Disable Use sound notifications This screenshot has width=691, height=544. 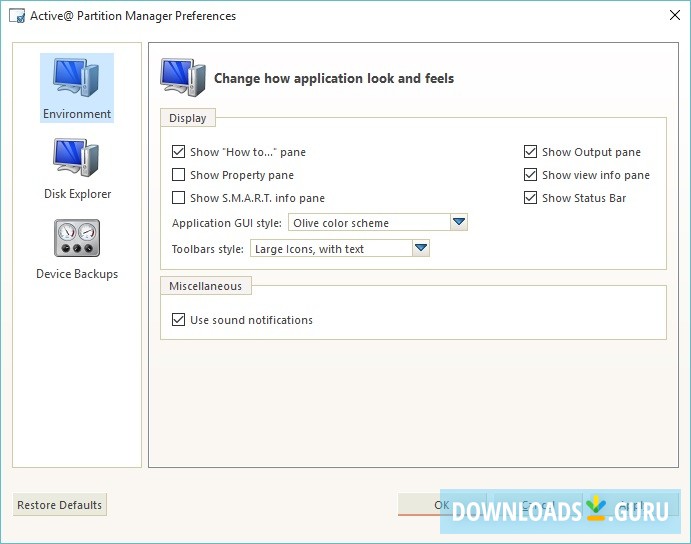click(x=178, y=319)
